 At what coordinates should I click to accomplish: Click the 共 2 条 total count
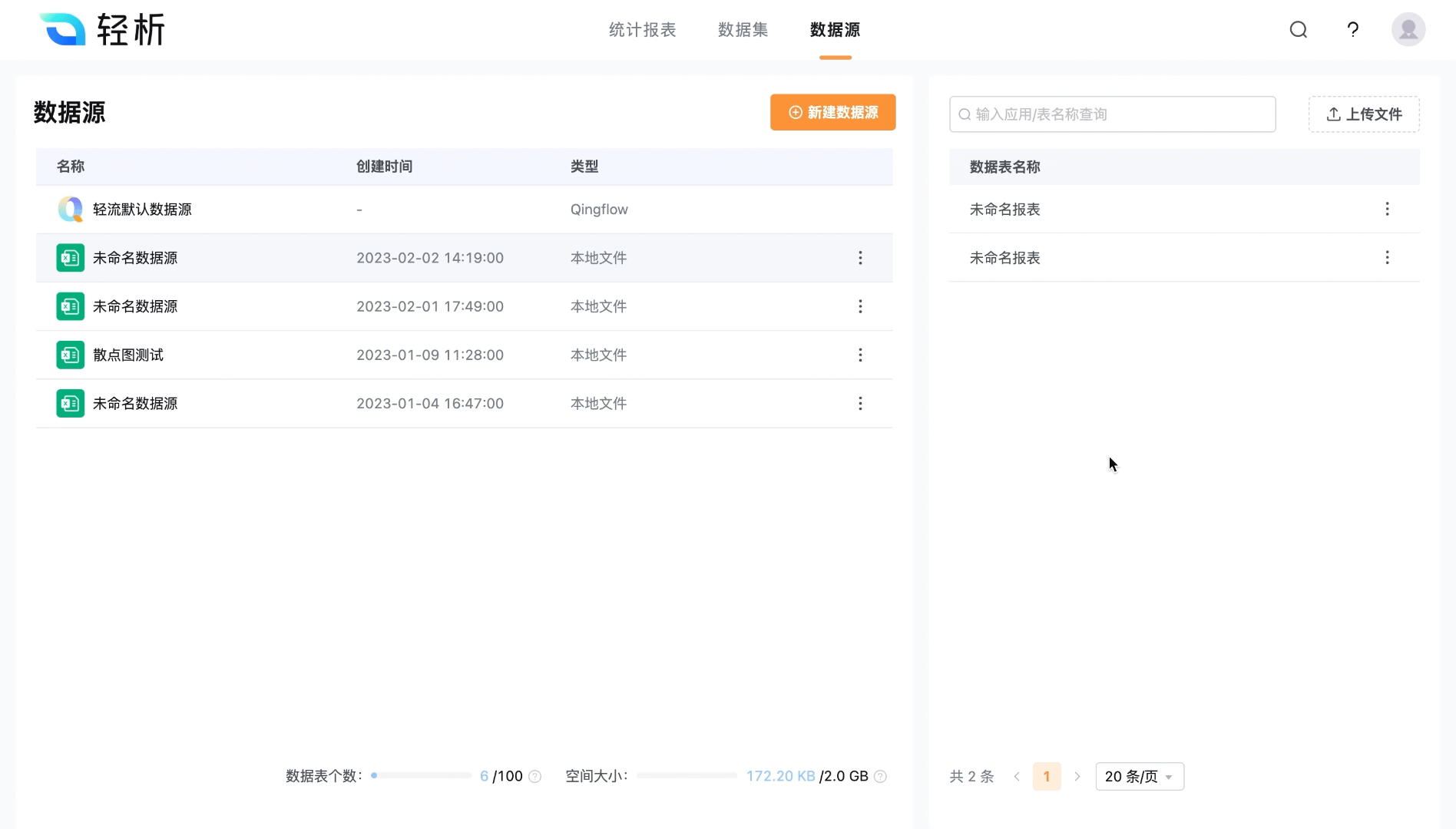(971, 776)
